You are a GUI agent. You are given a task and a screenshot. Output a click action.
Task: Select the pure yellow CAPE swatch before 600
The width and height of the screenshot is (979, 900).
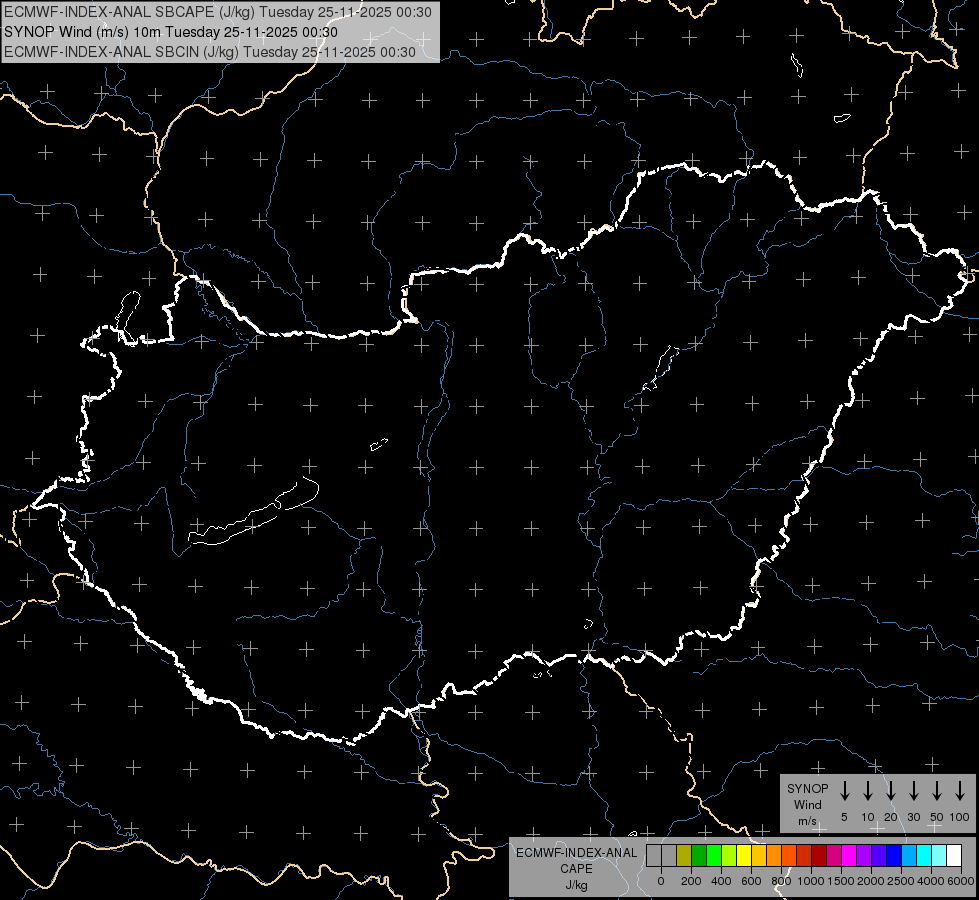[x=744, y=855]
